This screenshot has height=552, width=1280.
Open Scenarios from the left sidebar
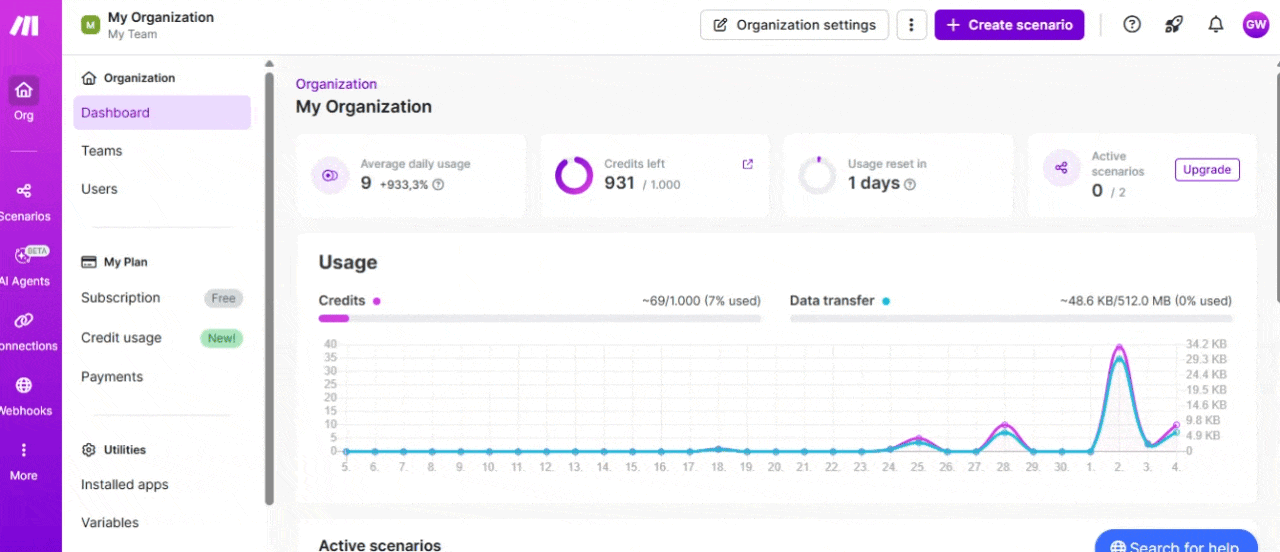point(24,200)
